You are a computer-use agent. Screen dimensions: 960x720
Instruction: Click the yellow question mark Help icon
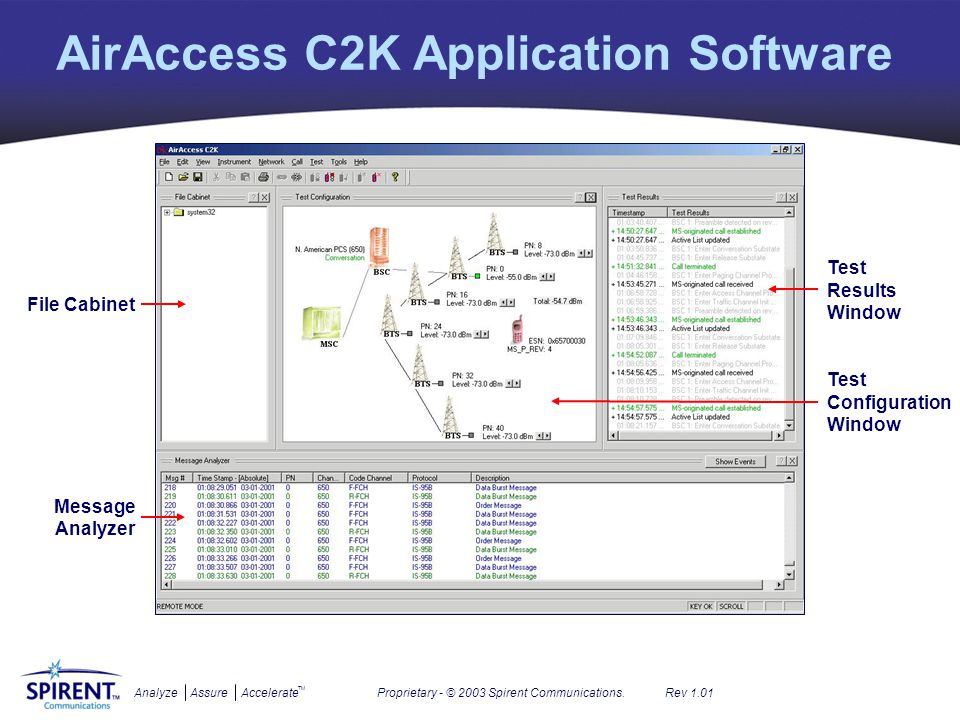pyautogui.click(x=396, y=178)
